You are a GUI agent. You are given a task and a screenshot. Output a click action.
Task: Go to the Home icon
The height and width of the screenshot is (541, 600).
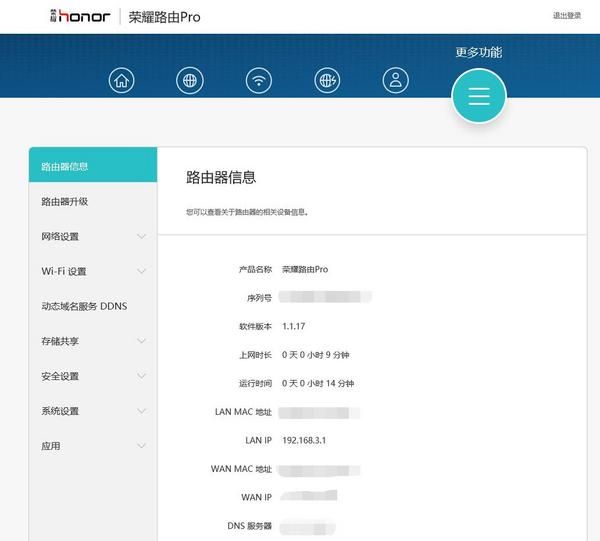tap(121, 80)
